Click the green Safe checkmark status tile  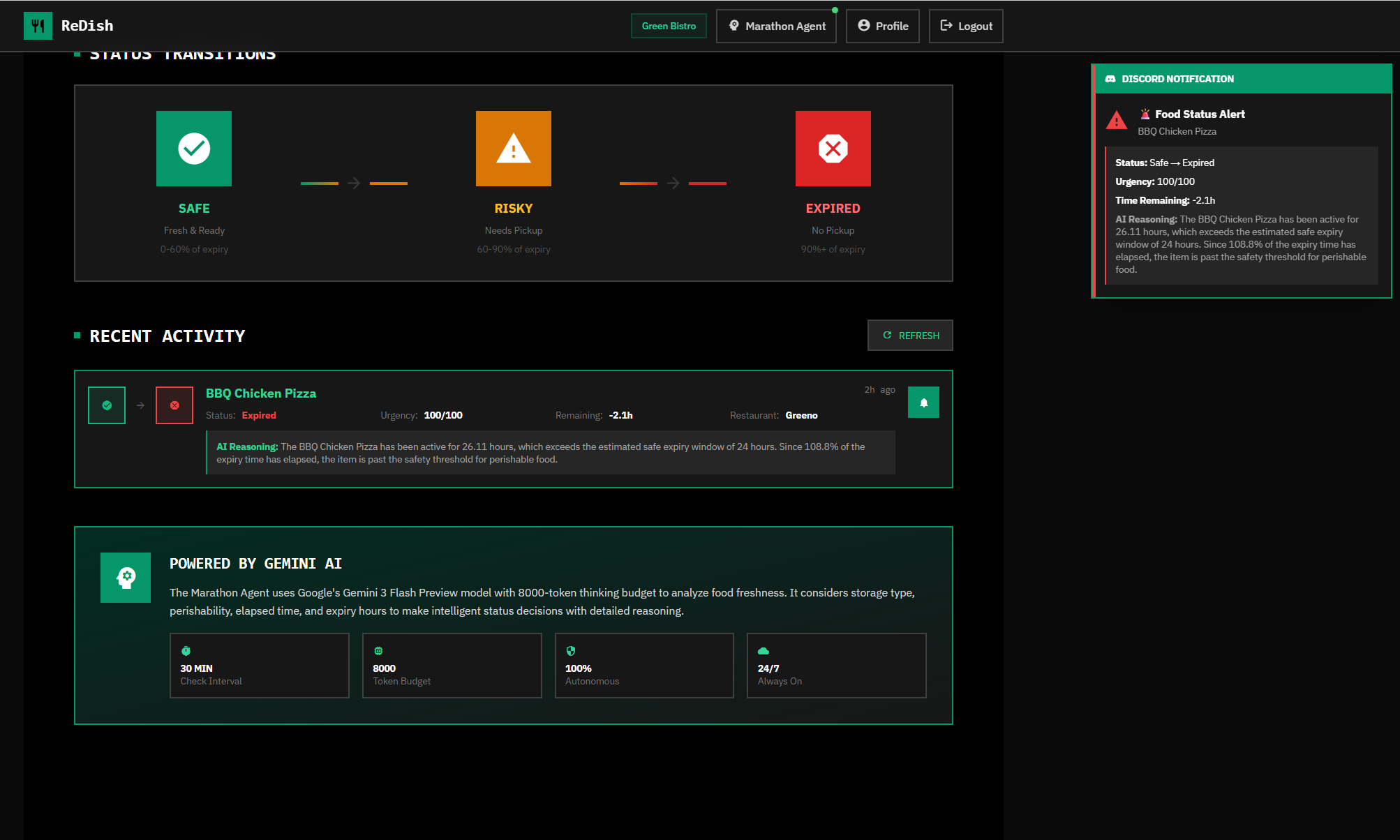point(194,149)
